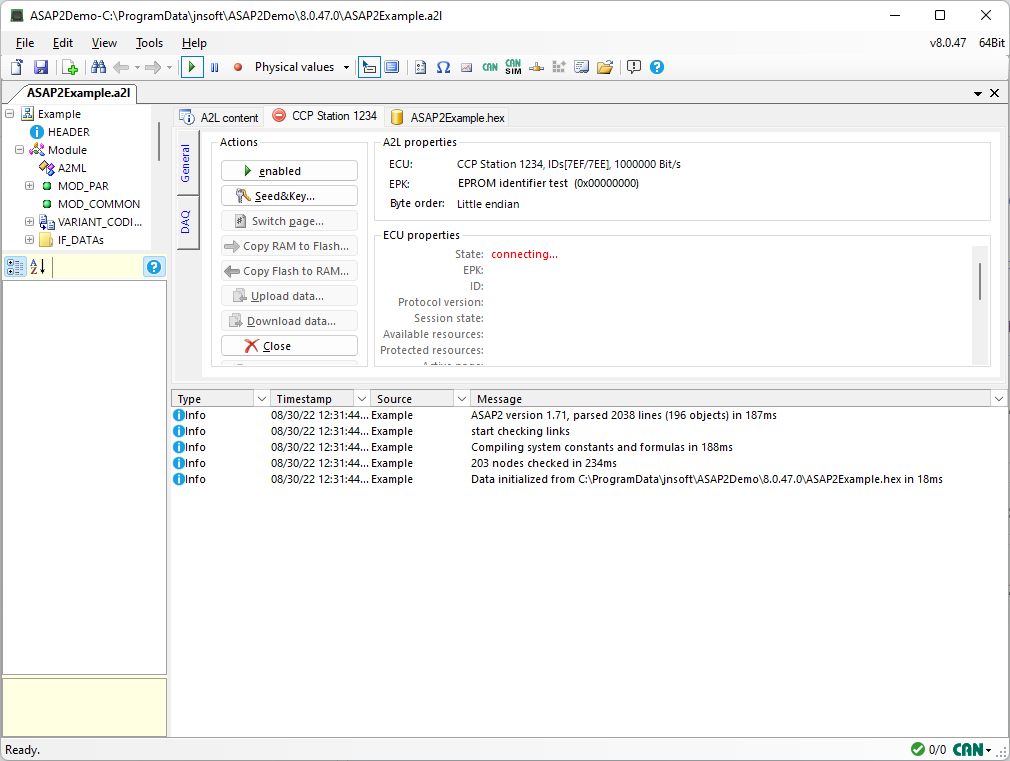This screenshot has height=761, width=1010.
Task: Expand the MOD_PAR tree node
Action: 30,186
